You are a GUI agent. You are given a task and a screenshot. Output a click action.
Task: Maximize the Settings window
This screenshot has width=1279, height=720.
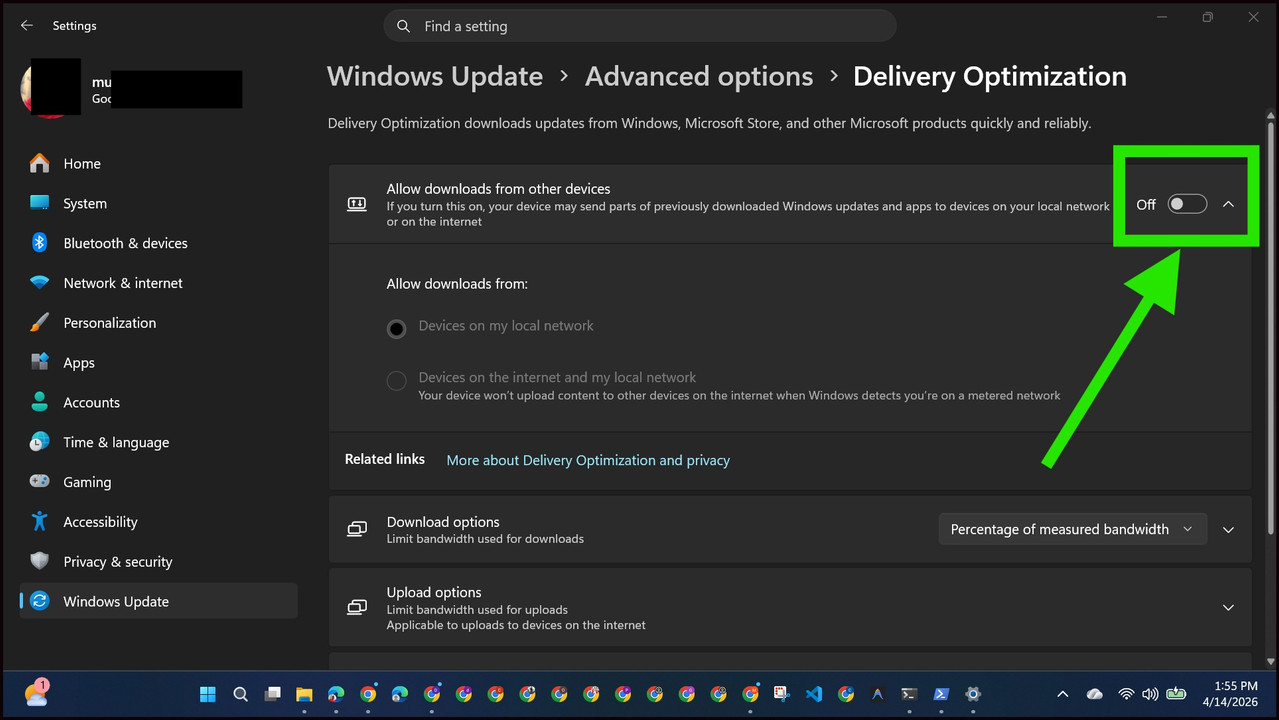tap(1208, 17)
